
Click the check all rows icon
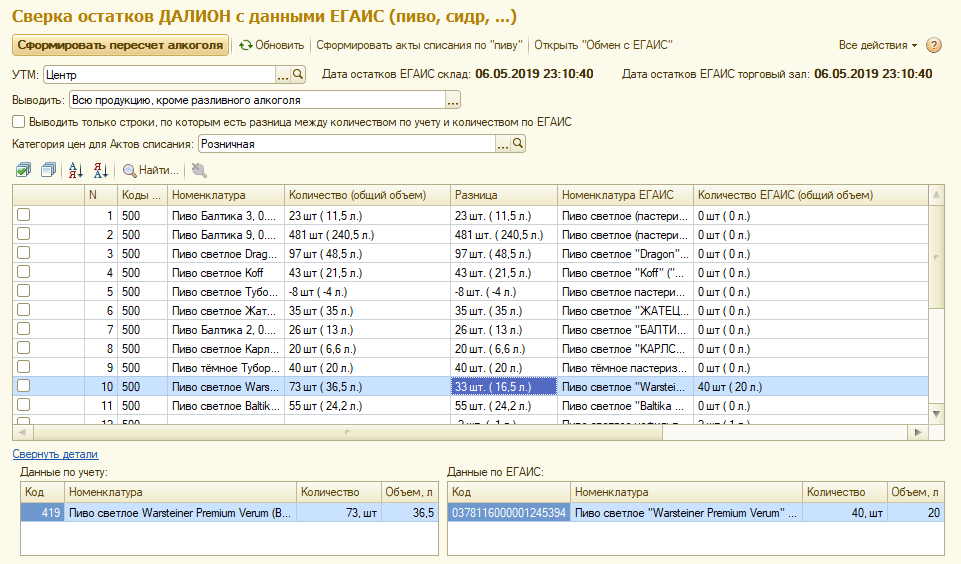coord(24,170)
